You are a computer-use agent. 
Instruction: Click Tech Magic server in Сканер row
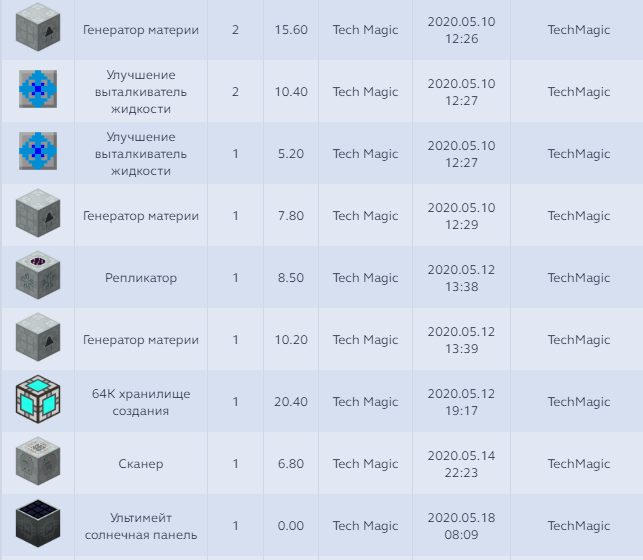365,464
